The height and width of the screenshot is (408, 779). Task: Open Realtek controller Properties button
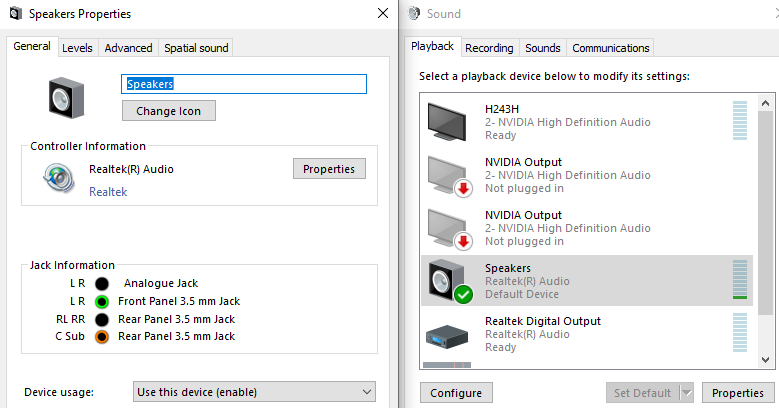point(329,169)
